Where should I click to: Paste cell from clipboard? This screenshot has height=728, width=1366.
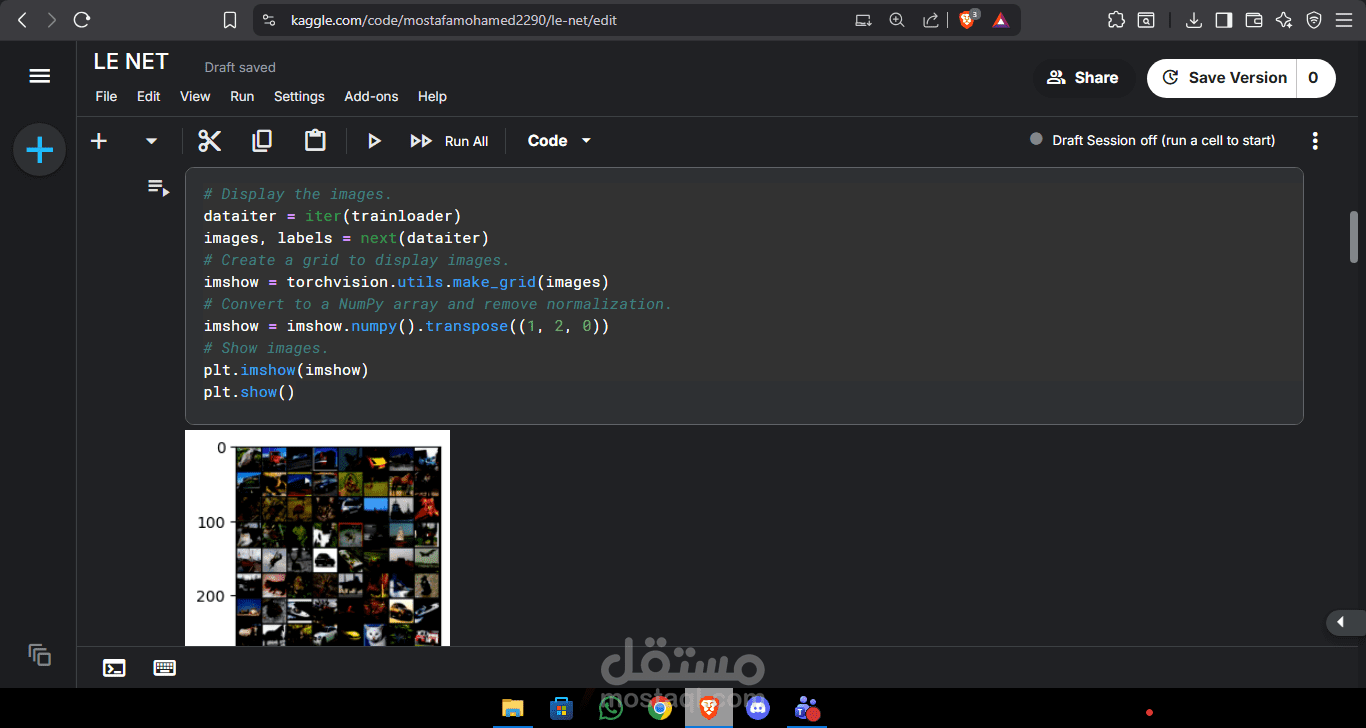315,141
